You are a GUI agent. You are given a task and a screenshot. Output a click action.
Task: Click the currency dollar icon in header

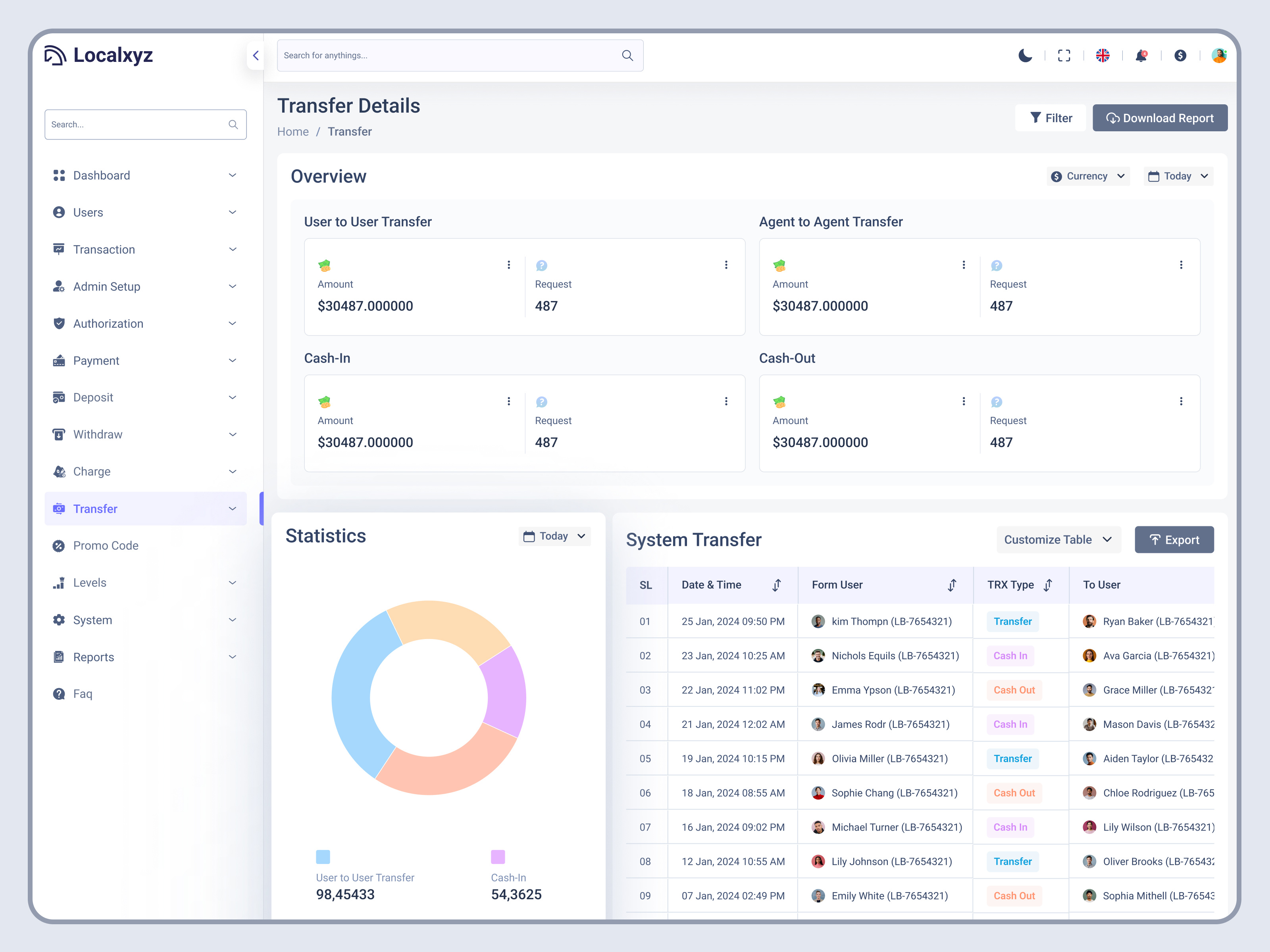pyautogui.click(x=1180, y=56)
